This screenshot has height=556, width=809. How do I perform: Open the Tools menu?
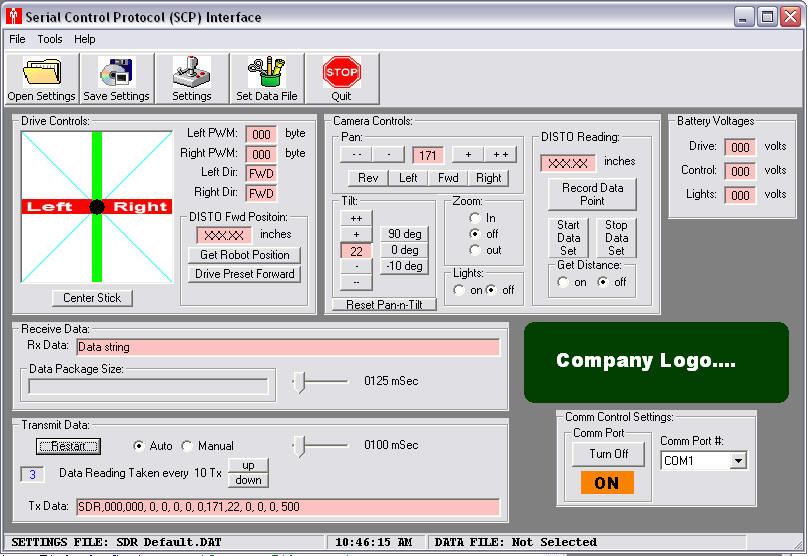(x=50, y=39)
